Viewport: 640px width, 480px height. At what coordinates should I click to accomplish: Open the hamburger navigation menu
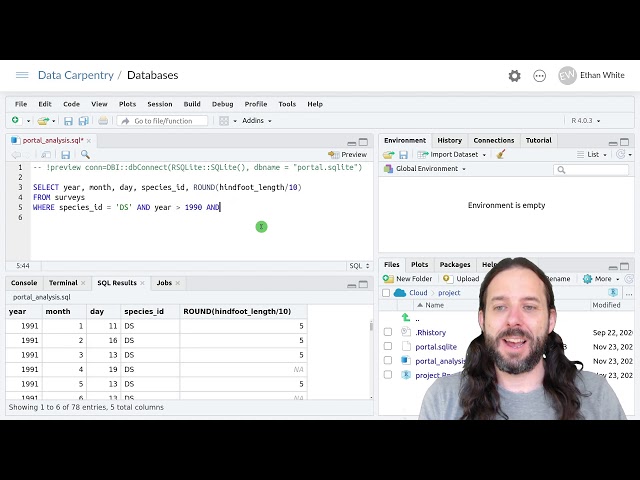[22, 75]
